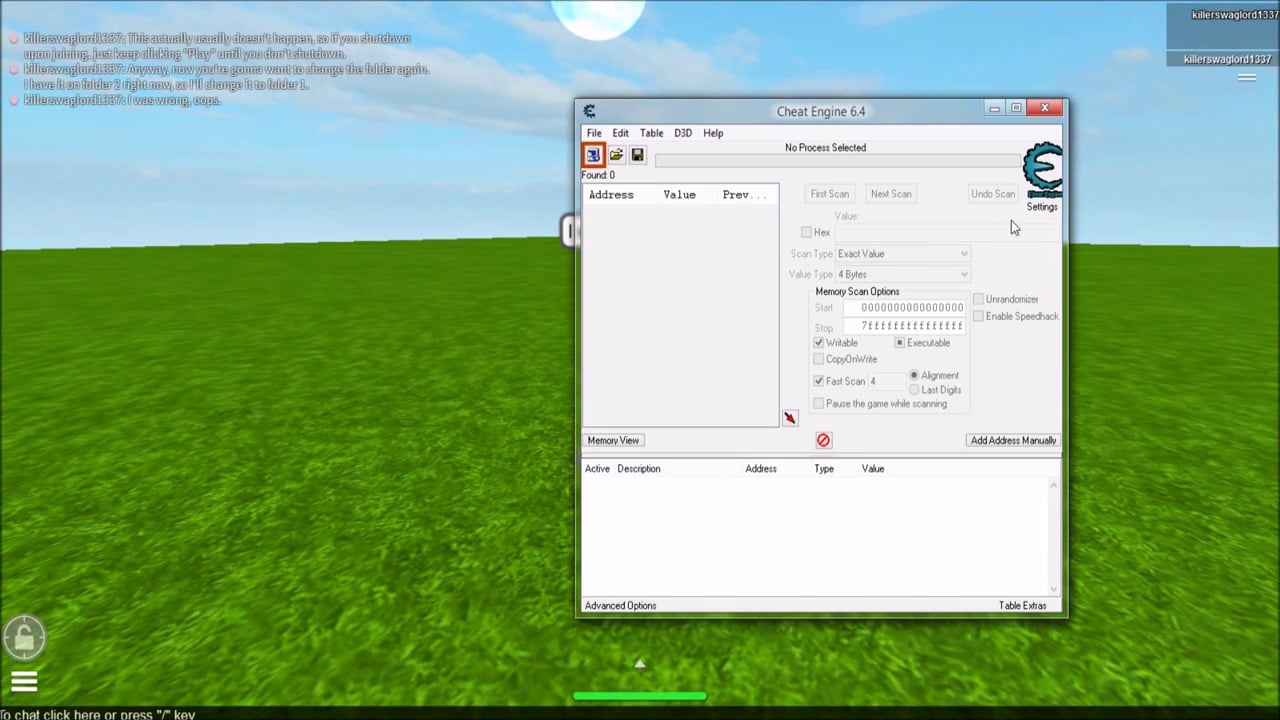
Task: Select the Last Digits radio button
Action: 914,390
